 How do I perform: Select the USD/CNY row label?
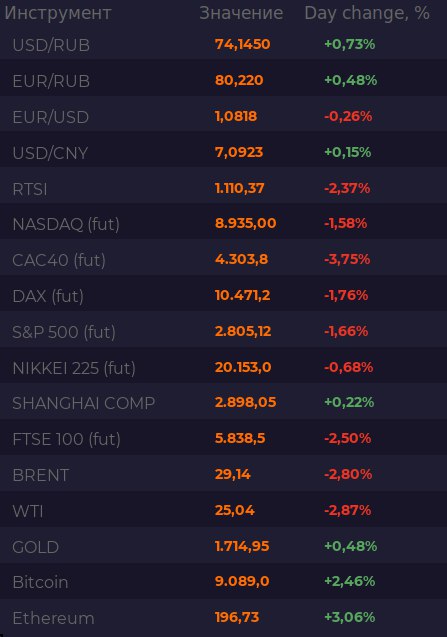click(x=50, y=153)
